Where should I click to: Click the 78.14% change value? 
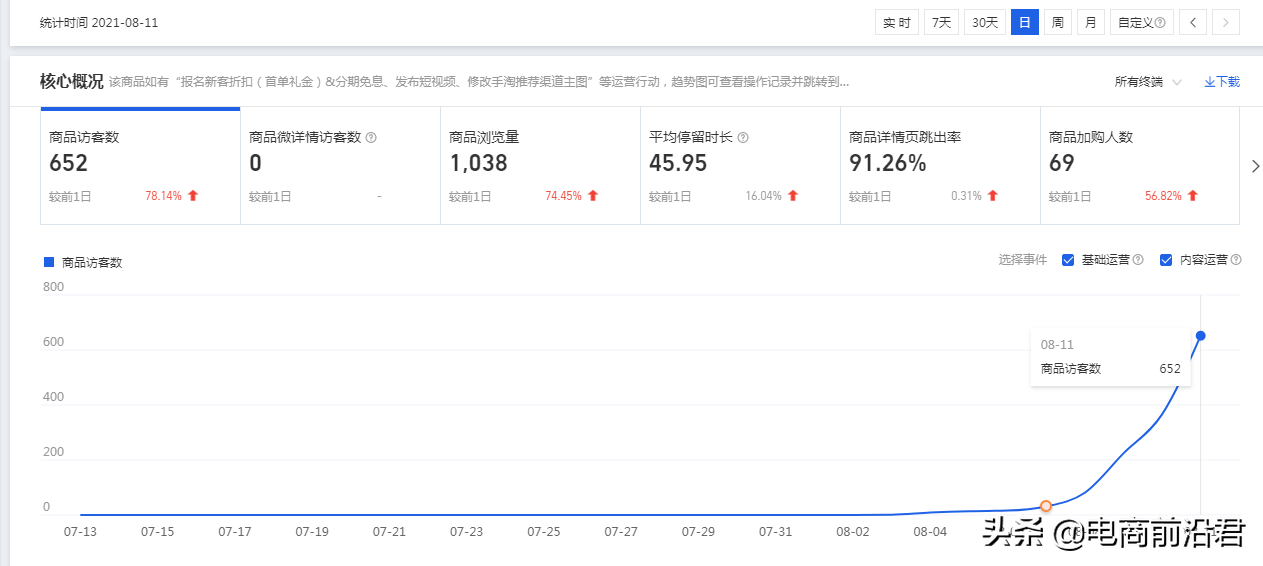tap(164, 196)
